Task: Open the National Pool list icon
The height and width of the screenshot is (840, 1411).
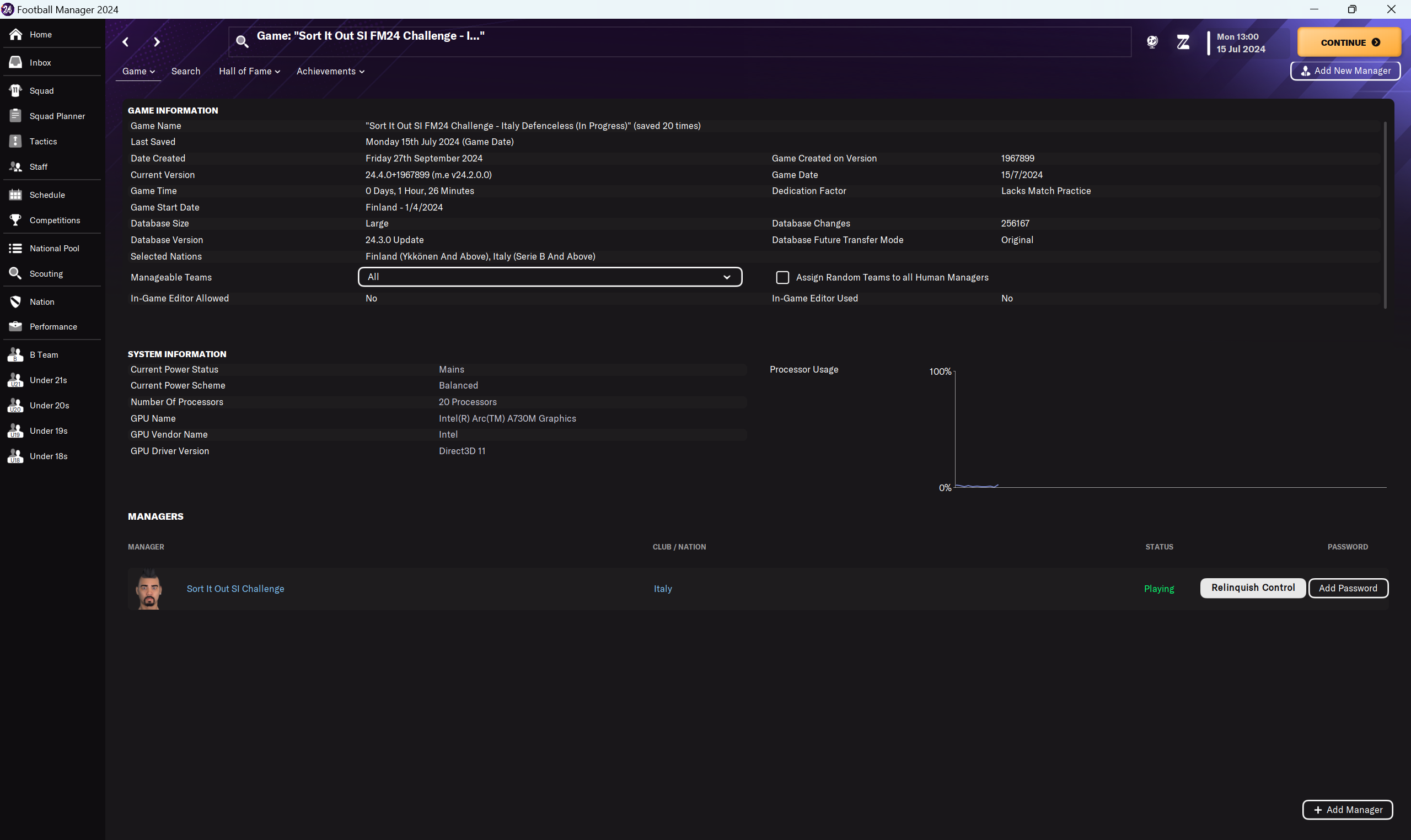Action: click(15, 249)
